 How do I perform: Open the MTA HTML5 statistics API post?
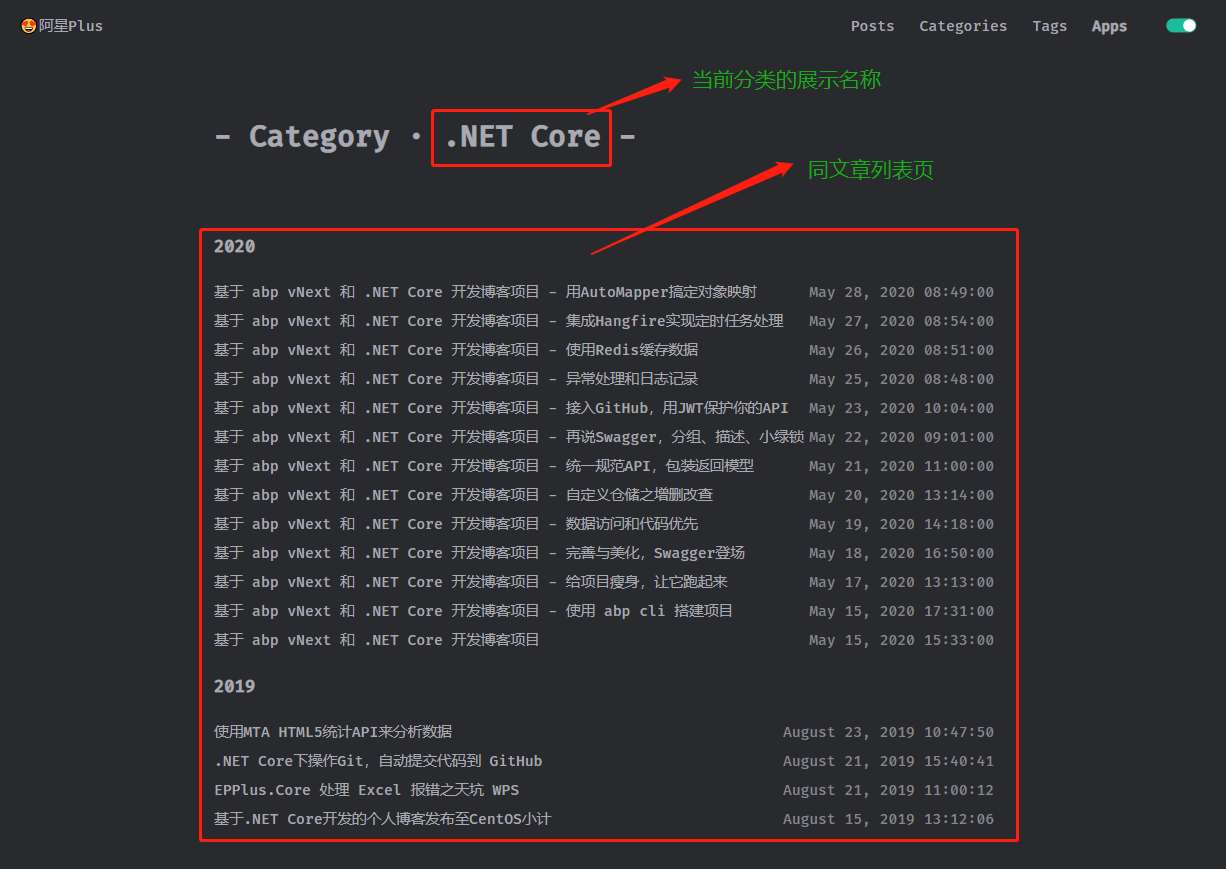pyautogui.click(x=333, y=732)
